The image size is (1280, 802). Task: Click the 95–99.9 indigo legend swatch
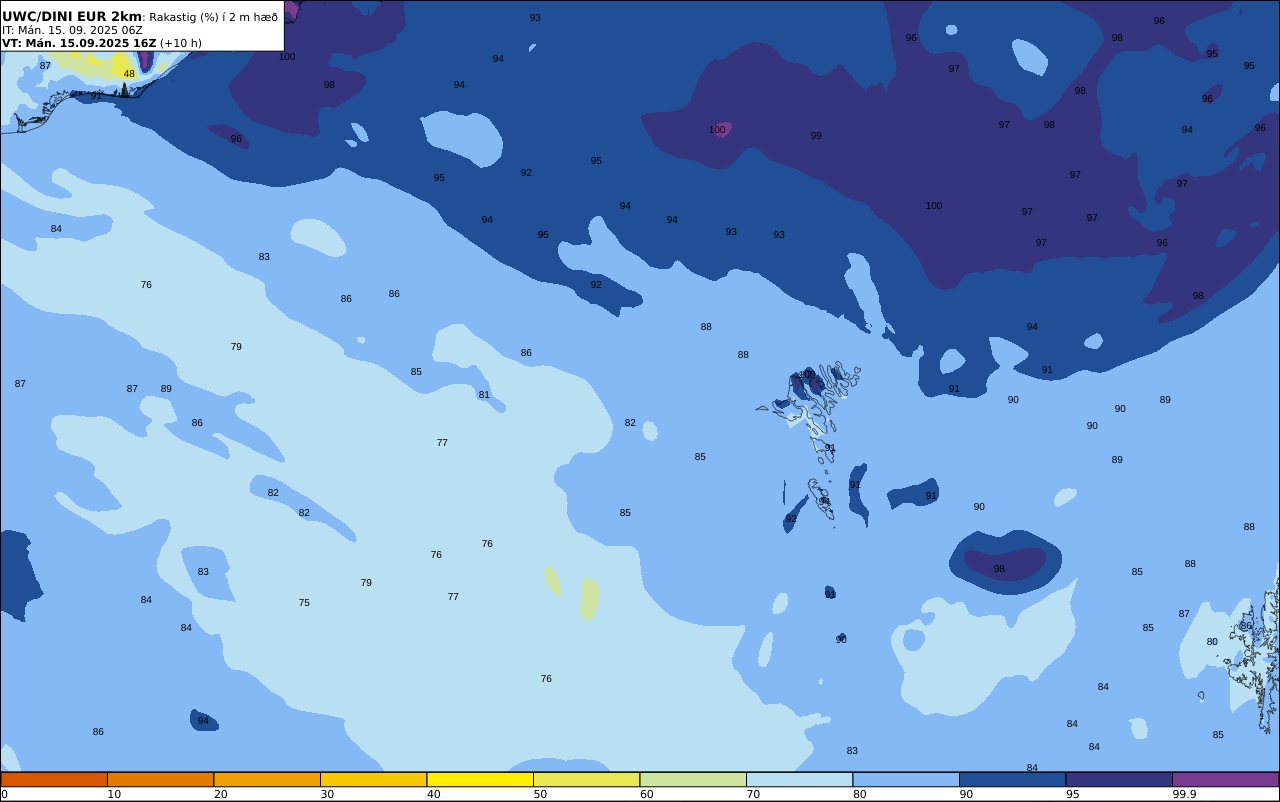pyautogui.click(x=1119, y=779)
